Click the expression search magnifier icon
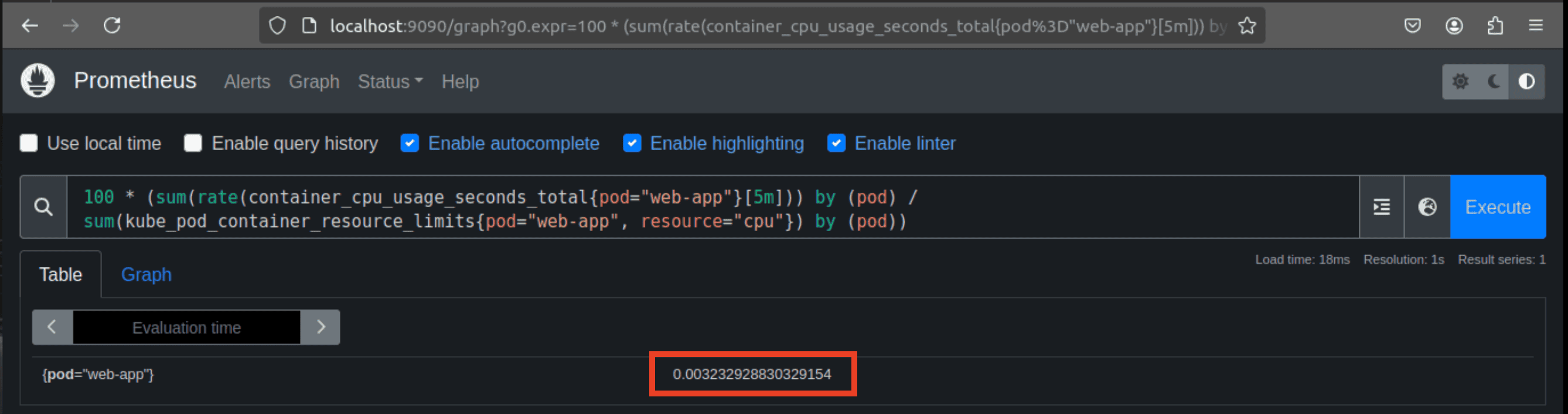This screenshot has width=1568, height=414. (43, 207)
